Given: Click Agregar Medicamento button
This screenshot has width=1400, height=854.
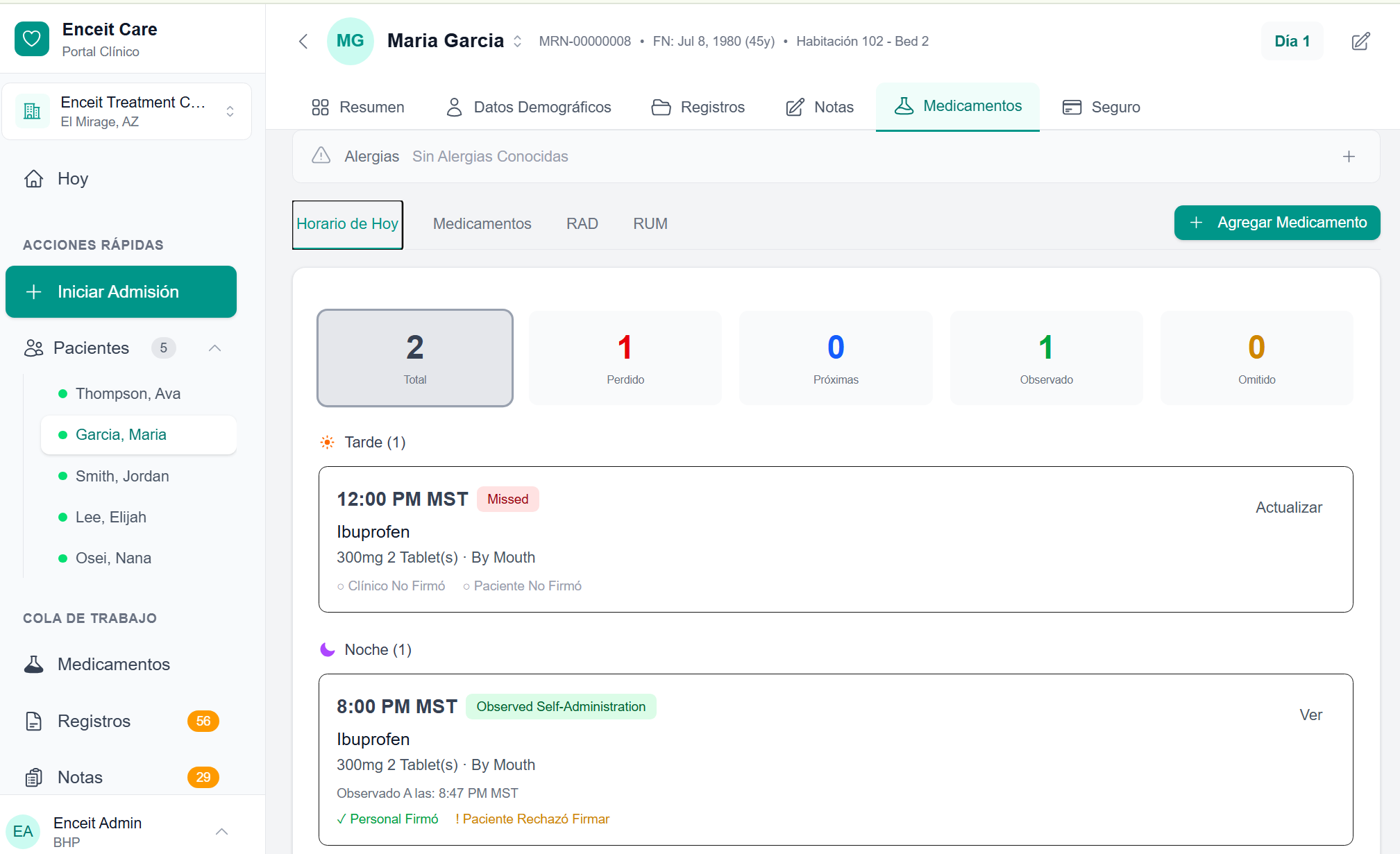Looking at the screenshot, I should (1277, 223).
